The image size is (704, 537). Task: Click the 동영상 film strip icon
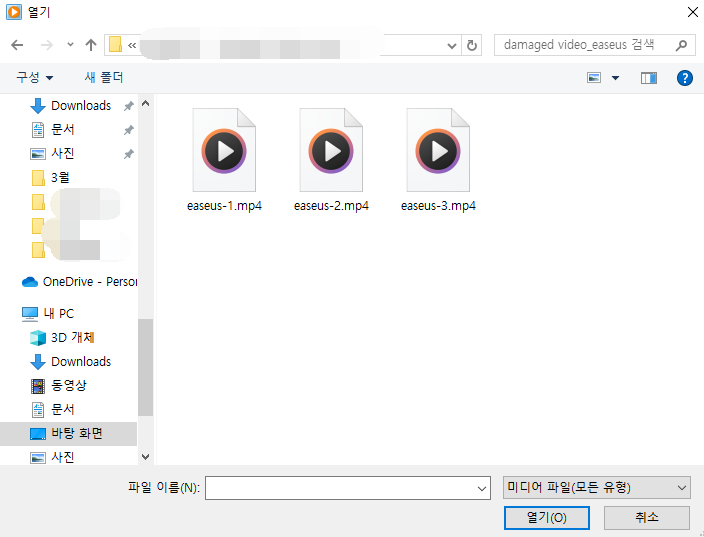(x=38, y=386)
